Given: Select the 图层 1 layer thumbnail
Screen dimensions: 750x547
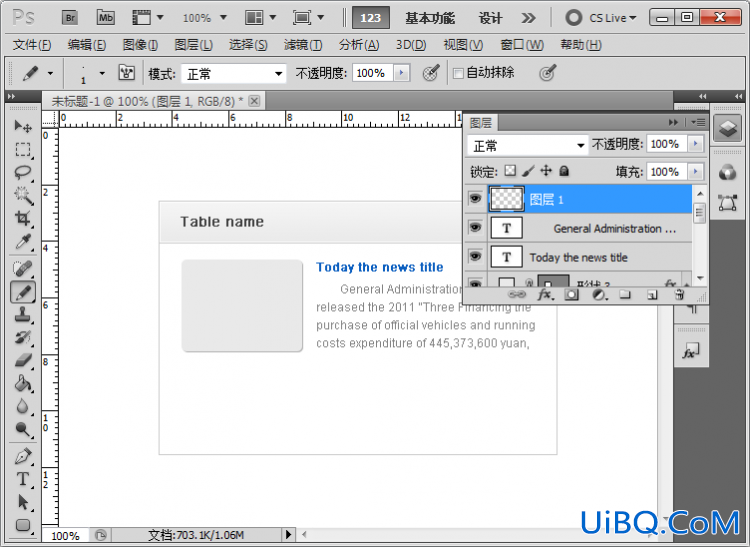Looking at the screenshot, I should [507, 198].
